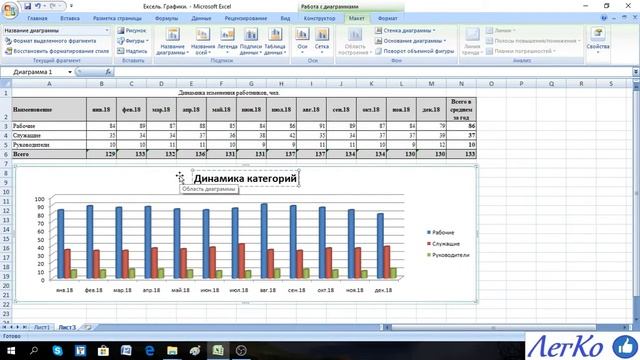Screen dimensions: 640x360
Task: Switch to the Разметка страницы tab
Action: coord(117,18)
